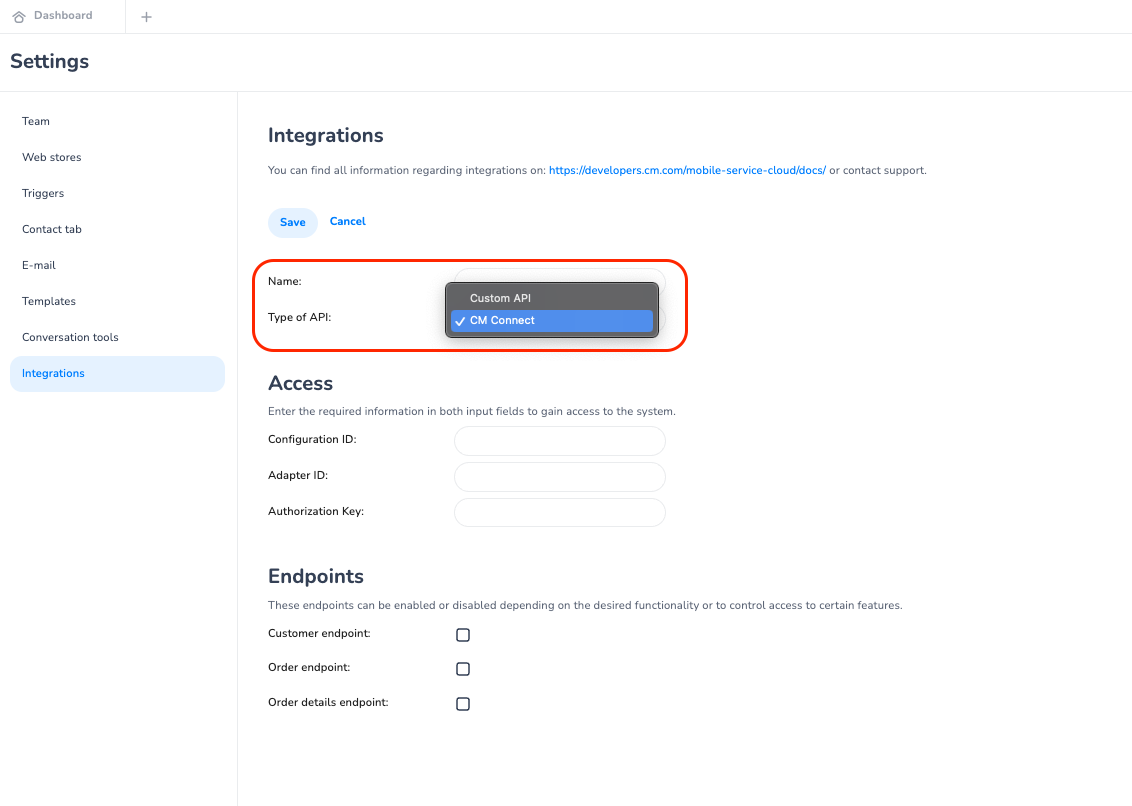Go to Web stores settings
The height and width of the screenshot is (806, 1132).
[52, 157]
